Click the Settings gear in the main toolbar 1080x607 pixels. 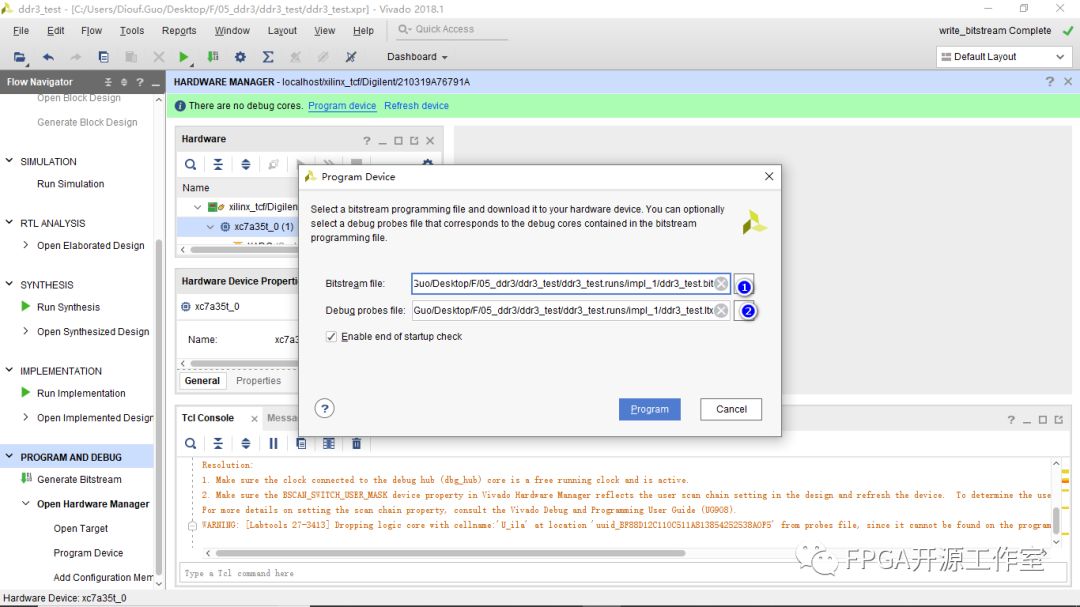click(x=240, y=57)
